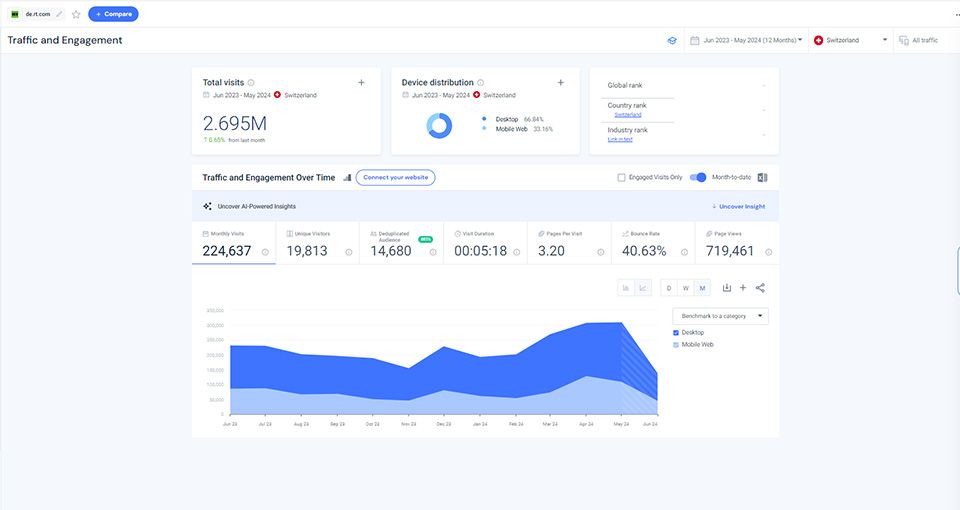960x510 pixels.
Task: Export the data with the Excel icon
Action: click(762, 177)
